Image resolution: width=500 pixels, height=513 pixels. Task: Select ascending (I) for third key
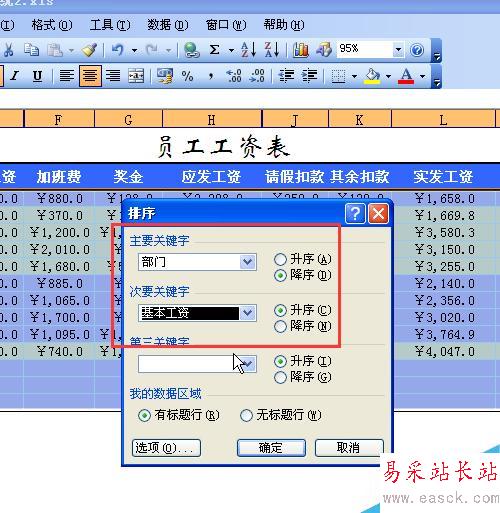coord(280,361)
